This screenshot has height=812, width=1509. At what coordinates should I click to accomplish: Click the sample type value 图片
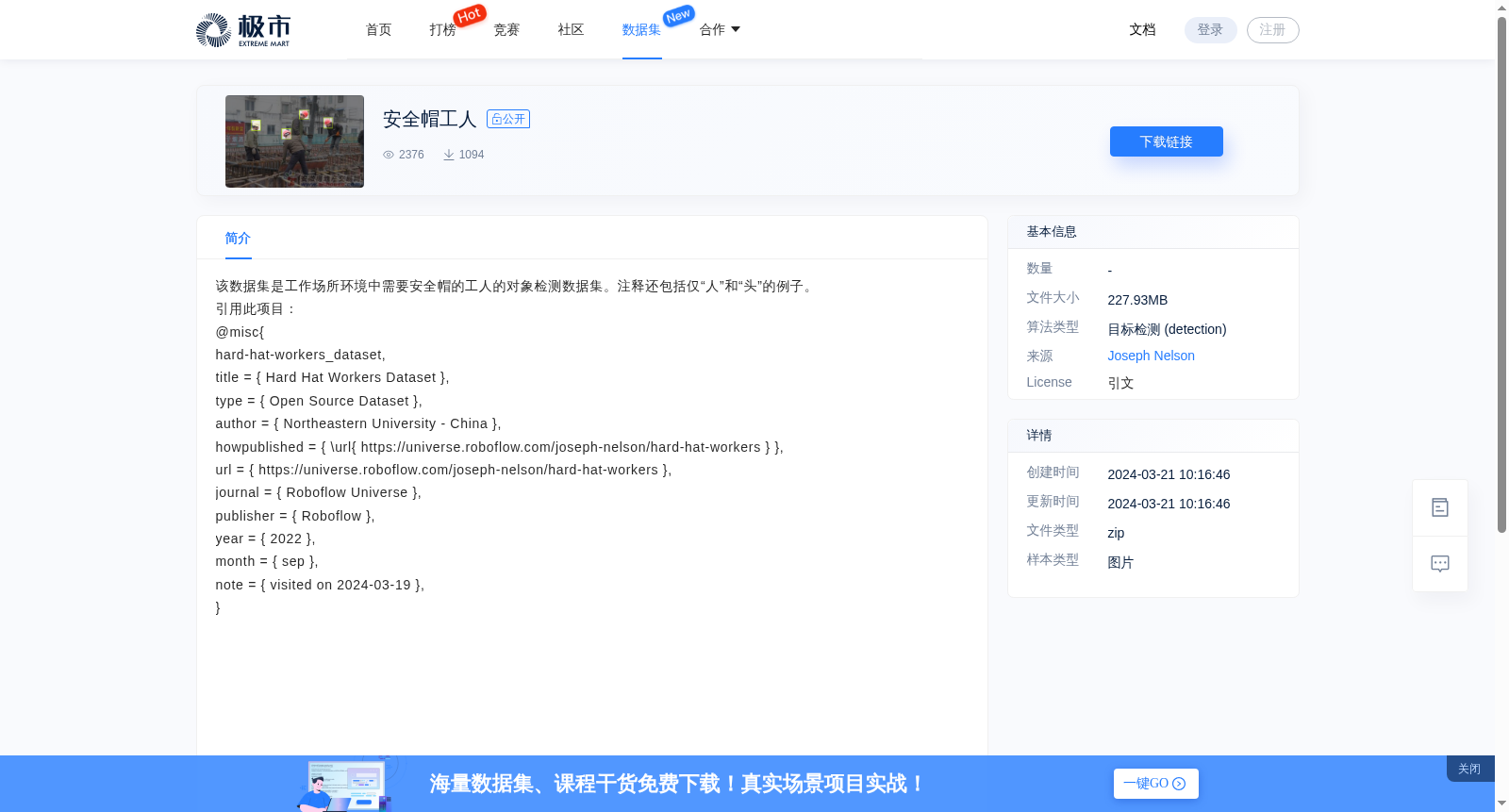coord(1121,562)
